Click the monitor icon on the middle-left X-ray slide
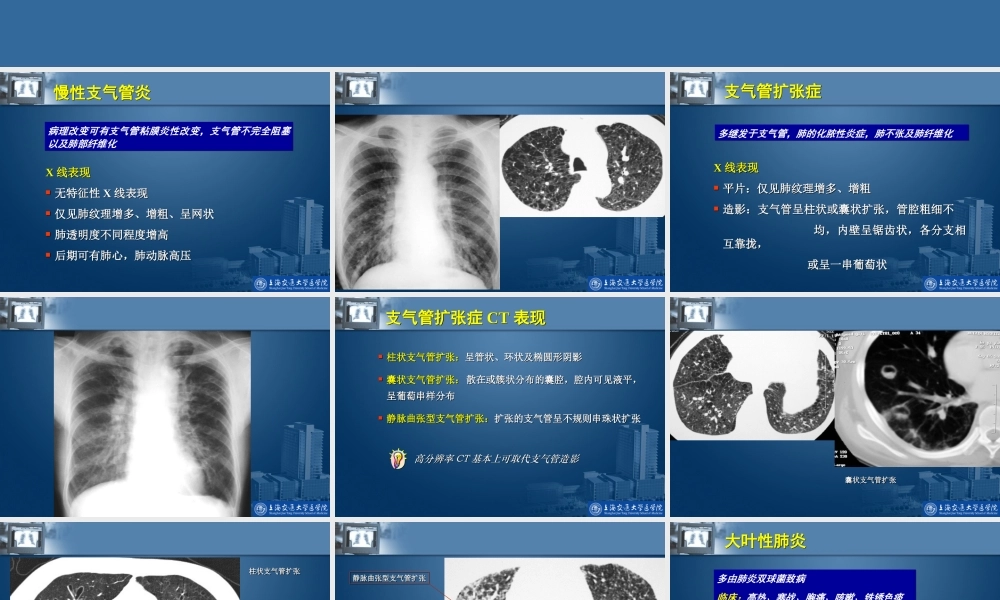This screenshot has height=600, width=1000. click(24, 311)
